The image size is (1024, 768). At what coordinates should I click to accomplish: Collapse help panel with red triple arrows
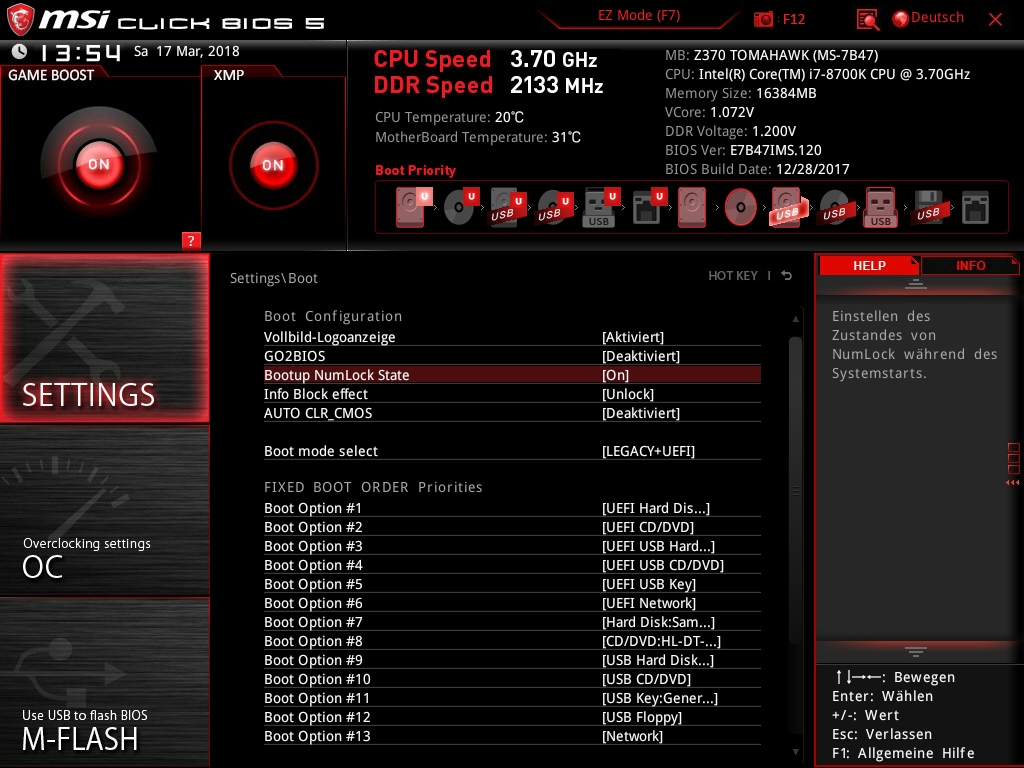coord(1013,483)
